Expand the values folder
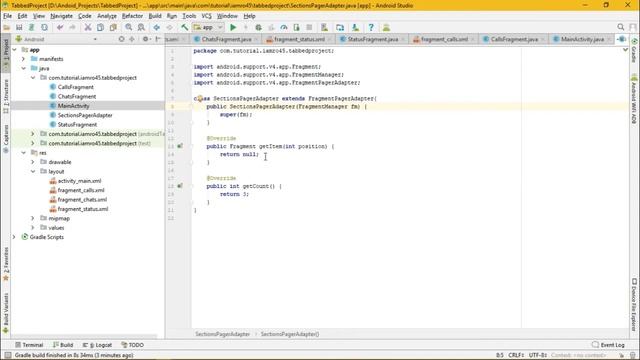 coord(33,228)
